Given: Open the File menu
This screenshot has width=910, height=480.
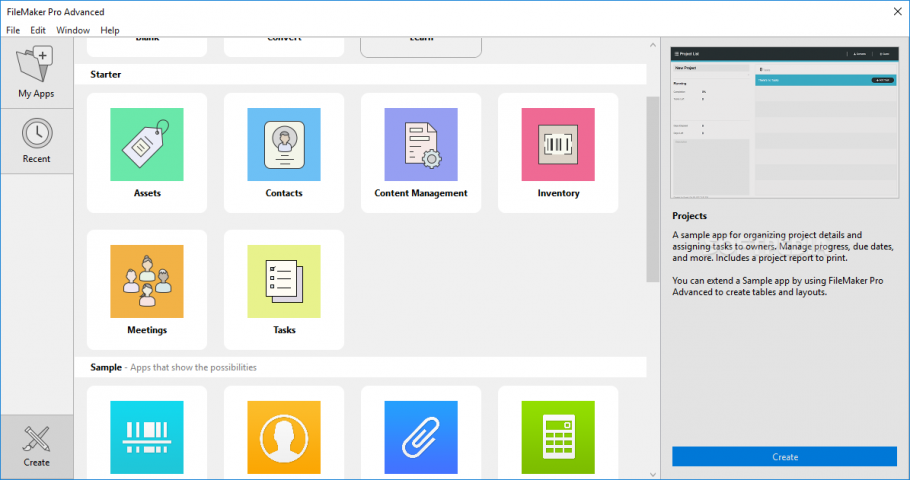Looking at the screenshot, I should click(13, 30).
